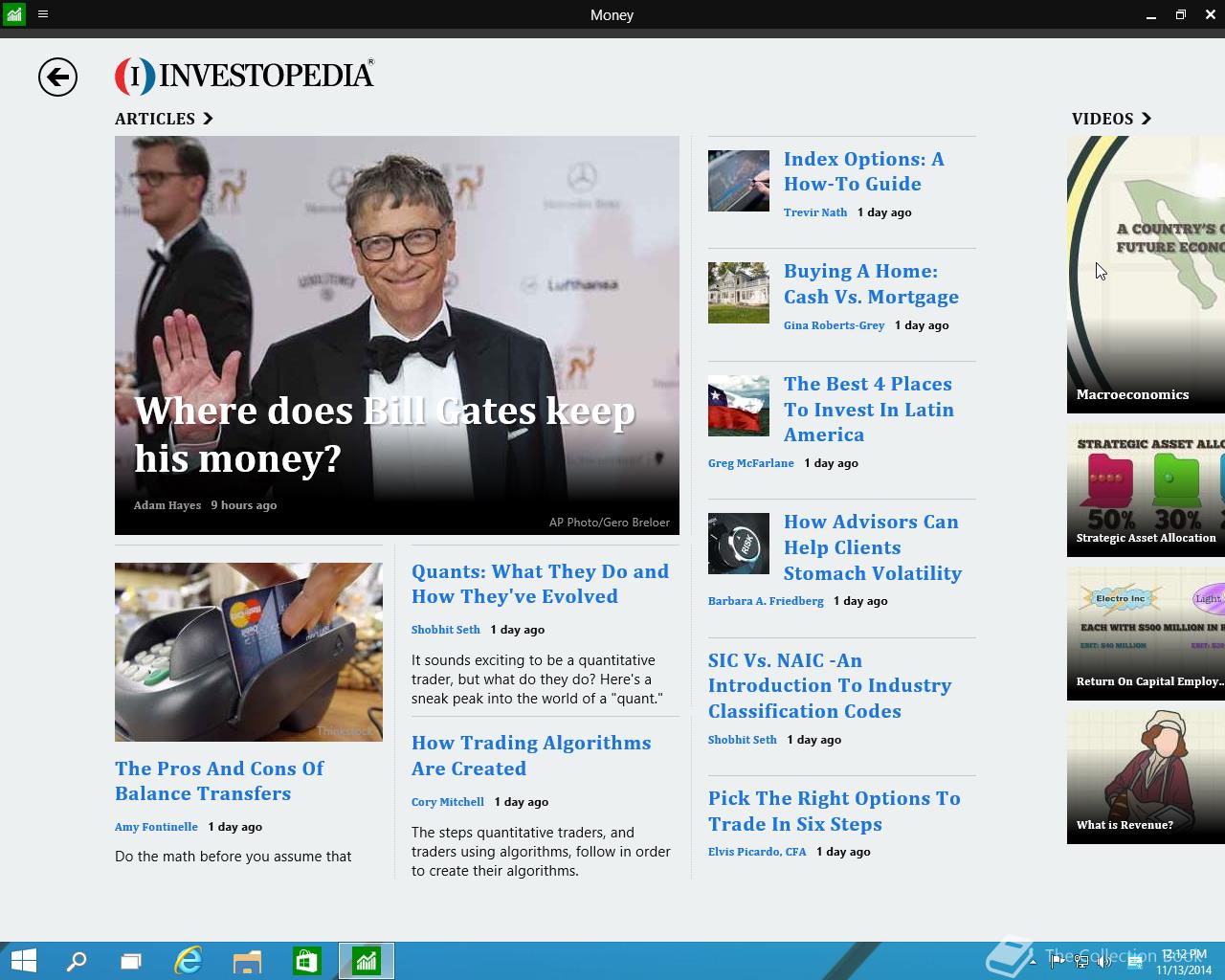Click the house thumbnail image
Viewport: 1225px width, 980px height.
tap(739, 293)
